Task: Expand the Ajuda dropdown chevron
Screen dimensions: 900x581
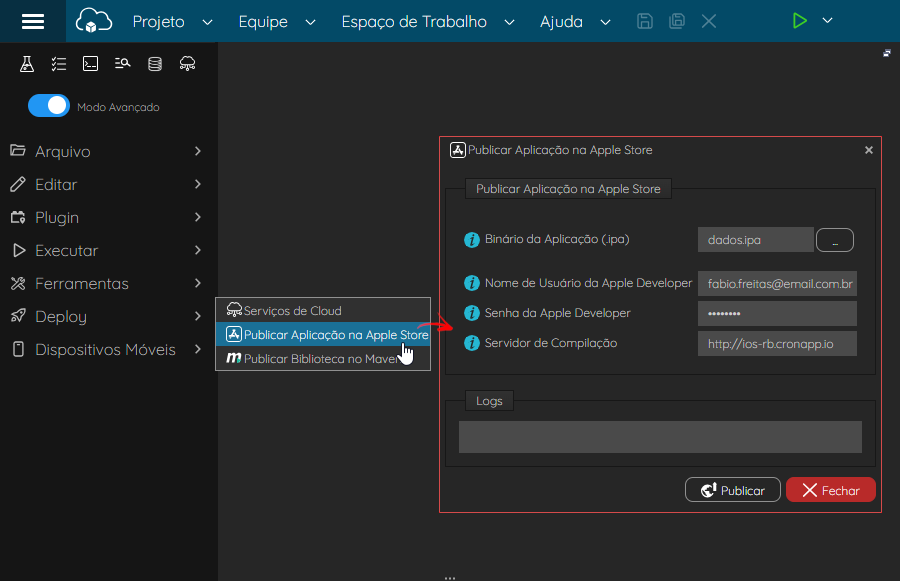Action: click(605, 22)
